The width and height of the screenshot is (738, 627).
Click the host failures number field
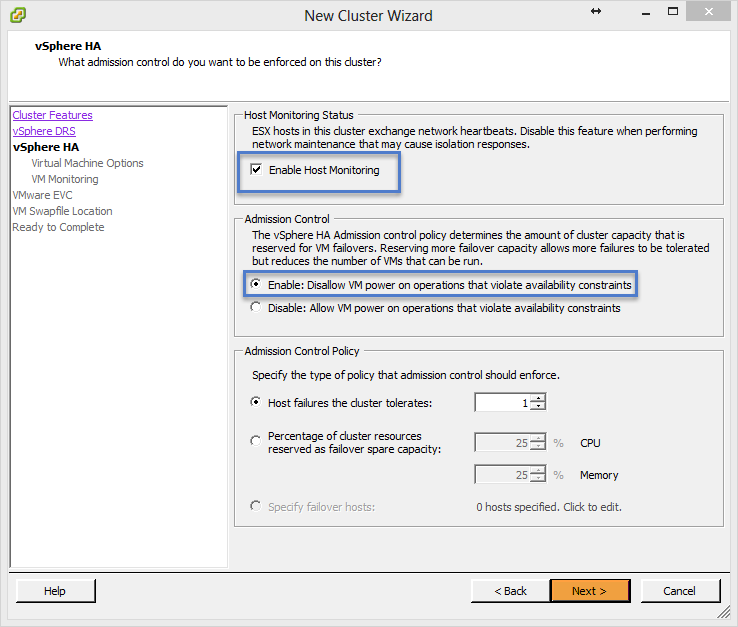(503, 402)
